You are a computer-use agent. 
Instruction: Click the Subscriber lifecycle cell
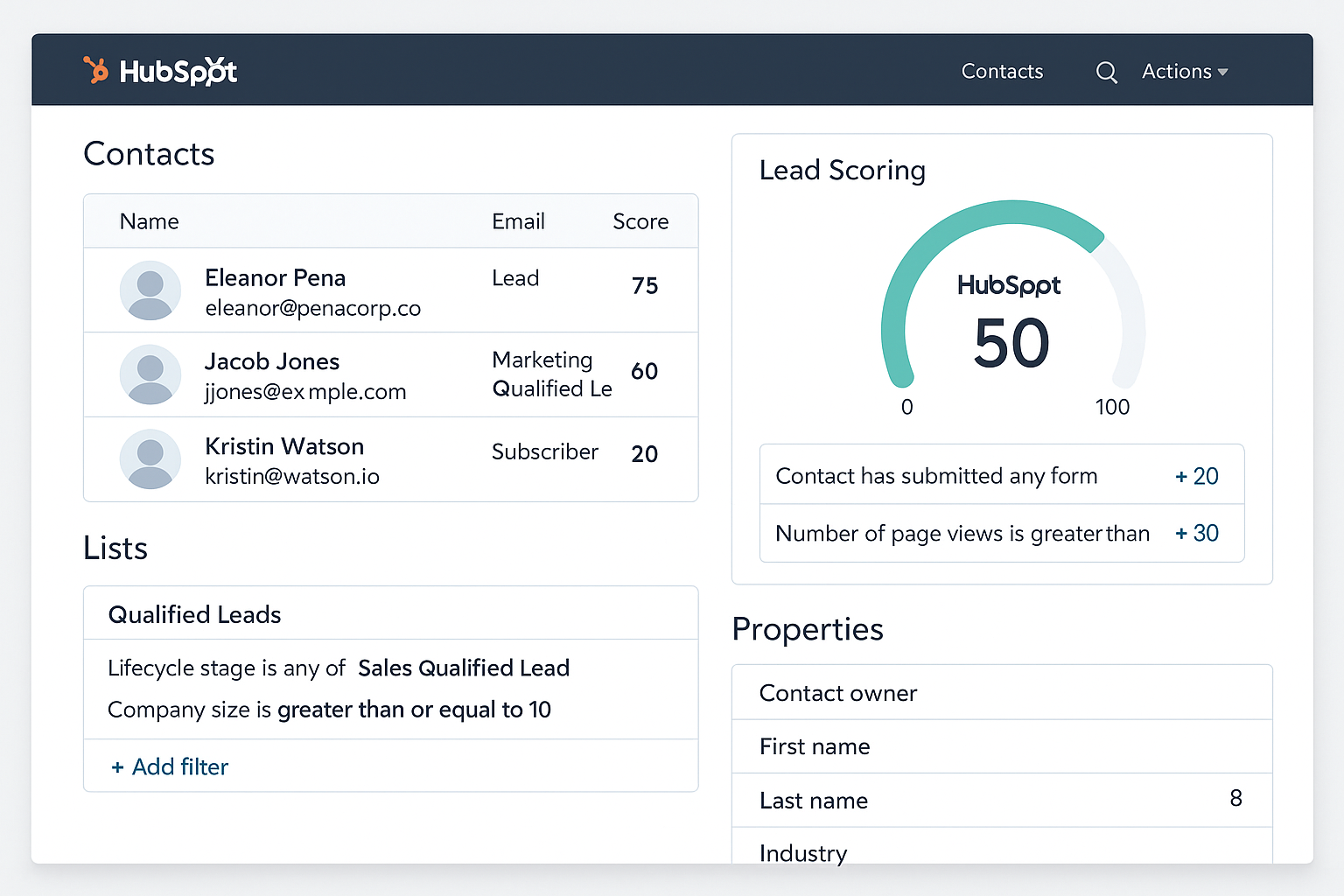pos(545,451)
